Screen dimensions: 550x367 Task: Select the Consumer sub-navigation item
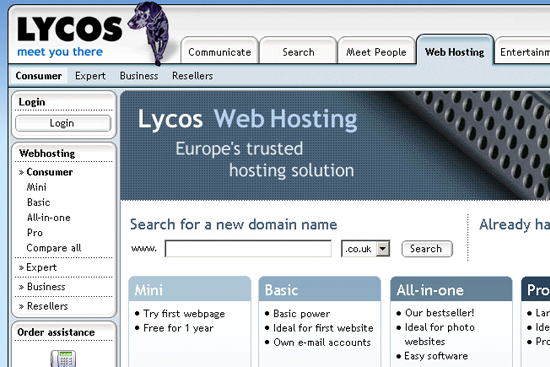pyautogui.click(x=39, y=76)
